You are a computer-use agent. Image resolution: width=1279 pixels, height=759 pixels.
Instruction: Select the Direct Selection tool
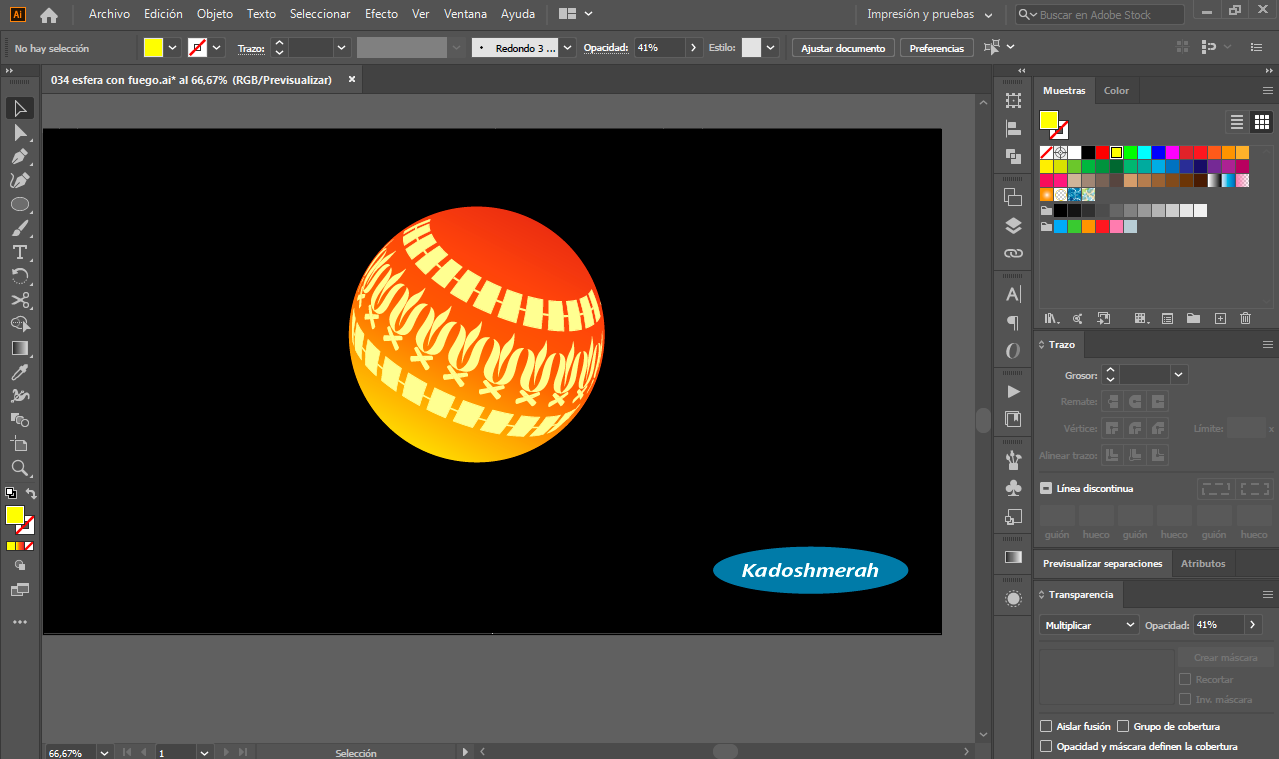point(20,132)
